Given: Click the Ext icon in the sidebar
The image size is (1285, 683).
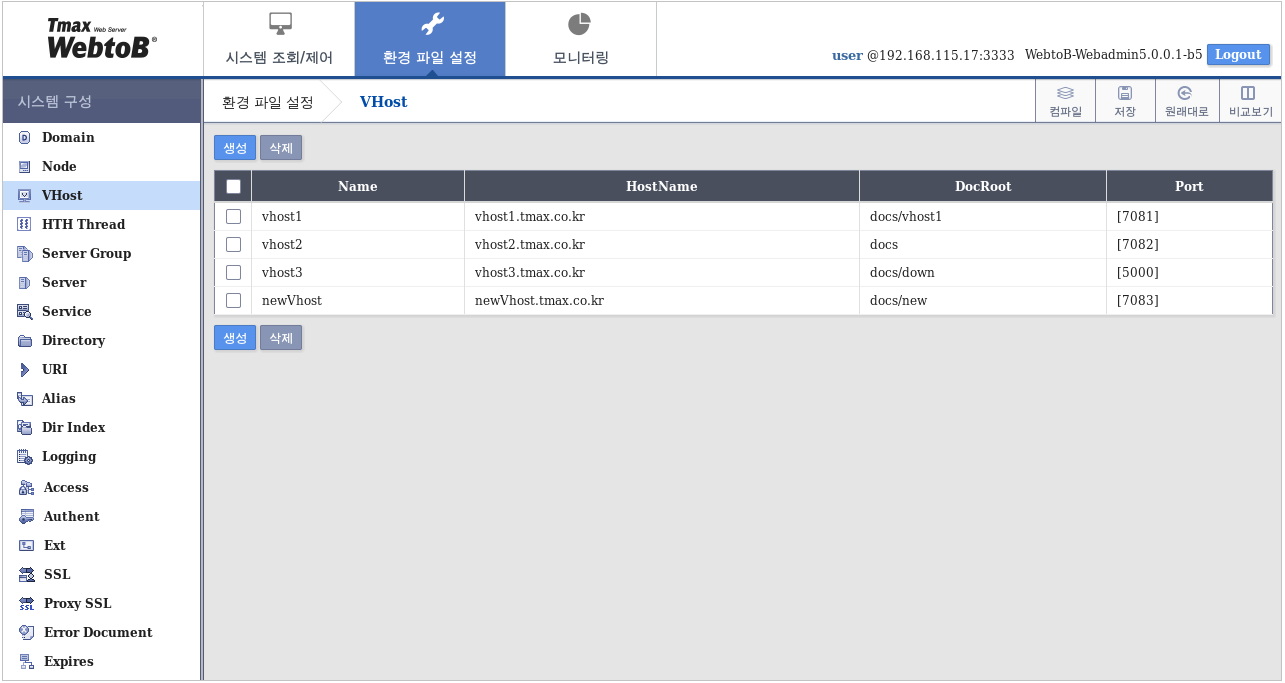Looking at the screenshot, I should point(27,546).
